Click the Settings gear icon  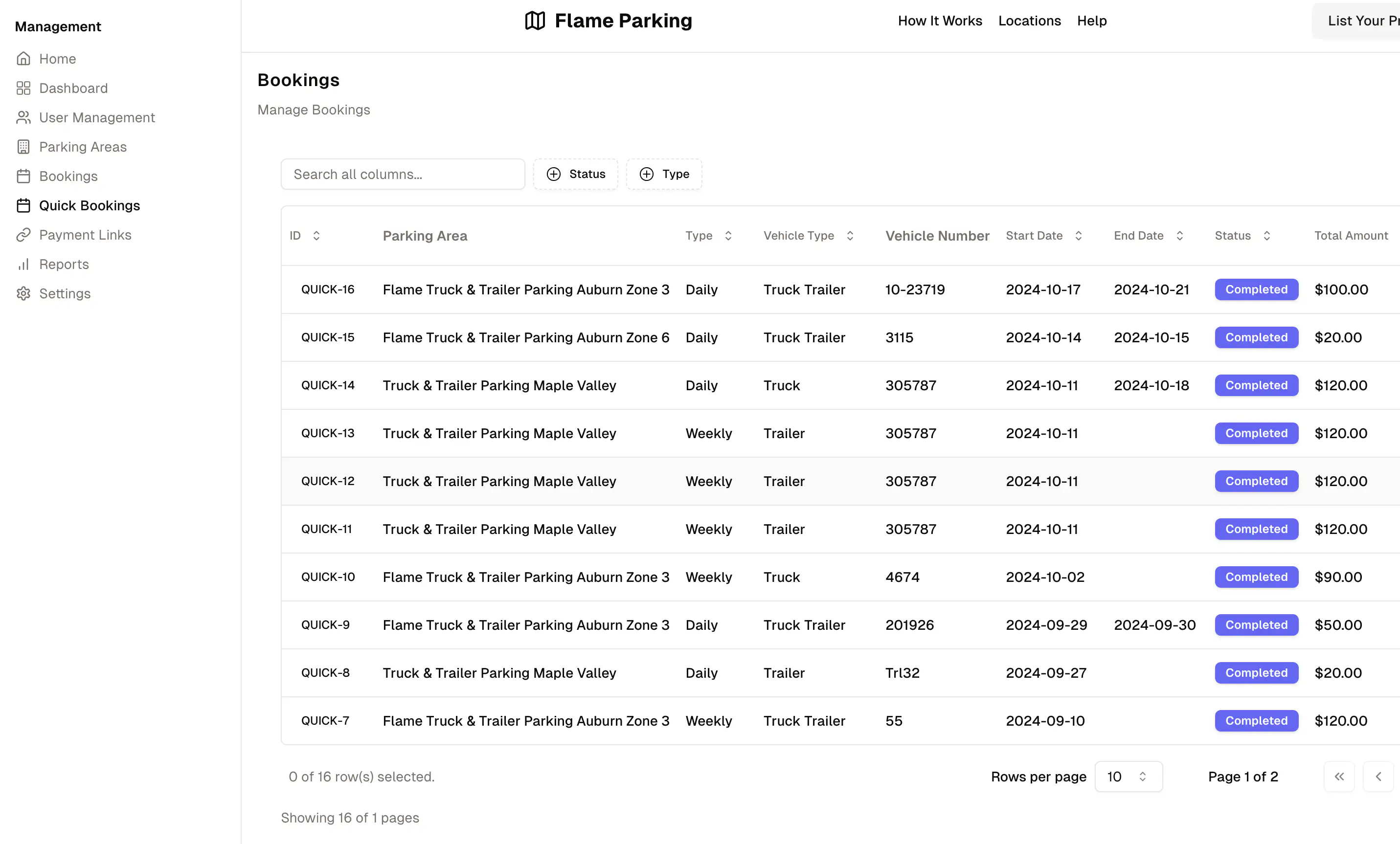click(23, 293)
